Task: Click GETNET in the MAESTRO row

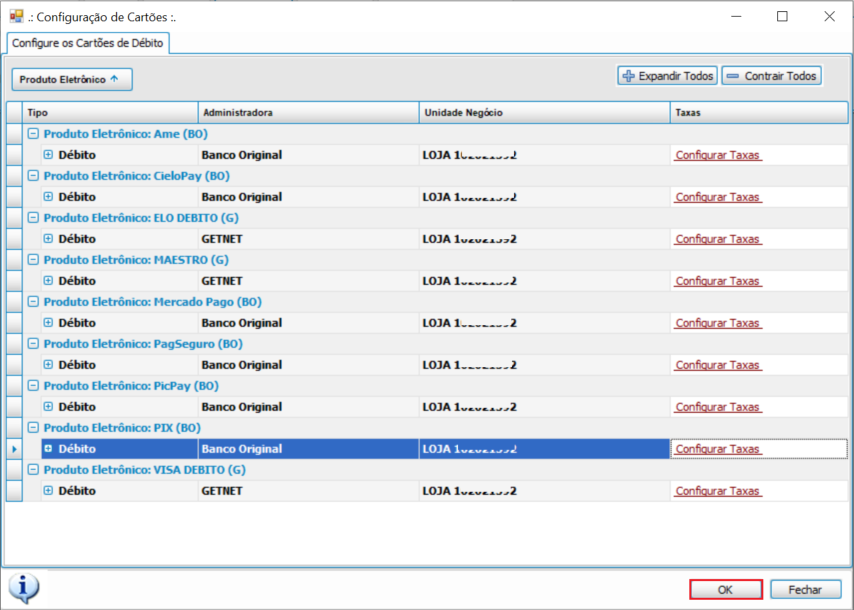Action: tap(222, 280)
